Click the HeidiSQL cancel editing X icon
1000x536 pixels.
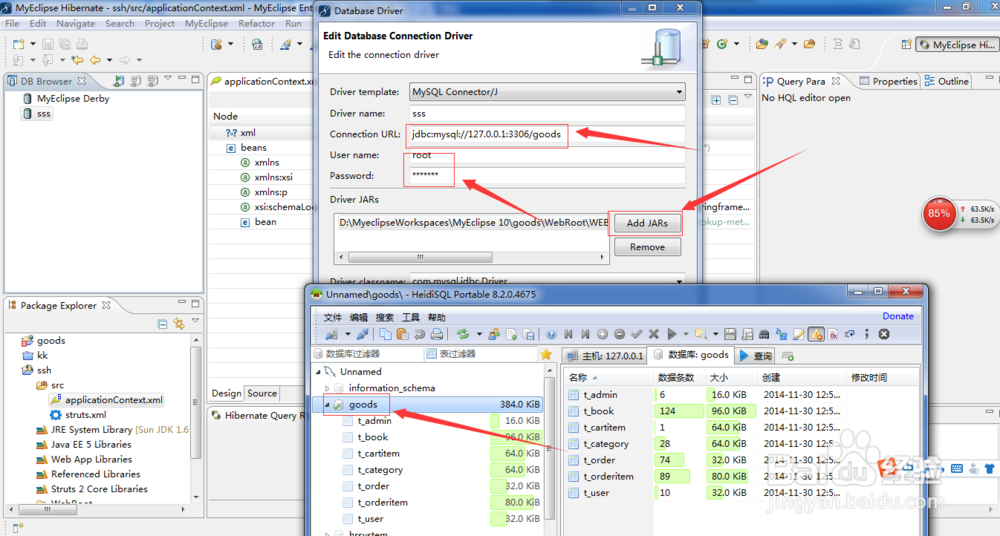click(654, 334)
